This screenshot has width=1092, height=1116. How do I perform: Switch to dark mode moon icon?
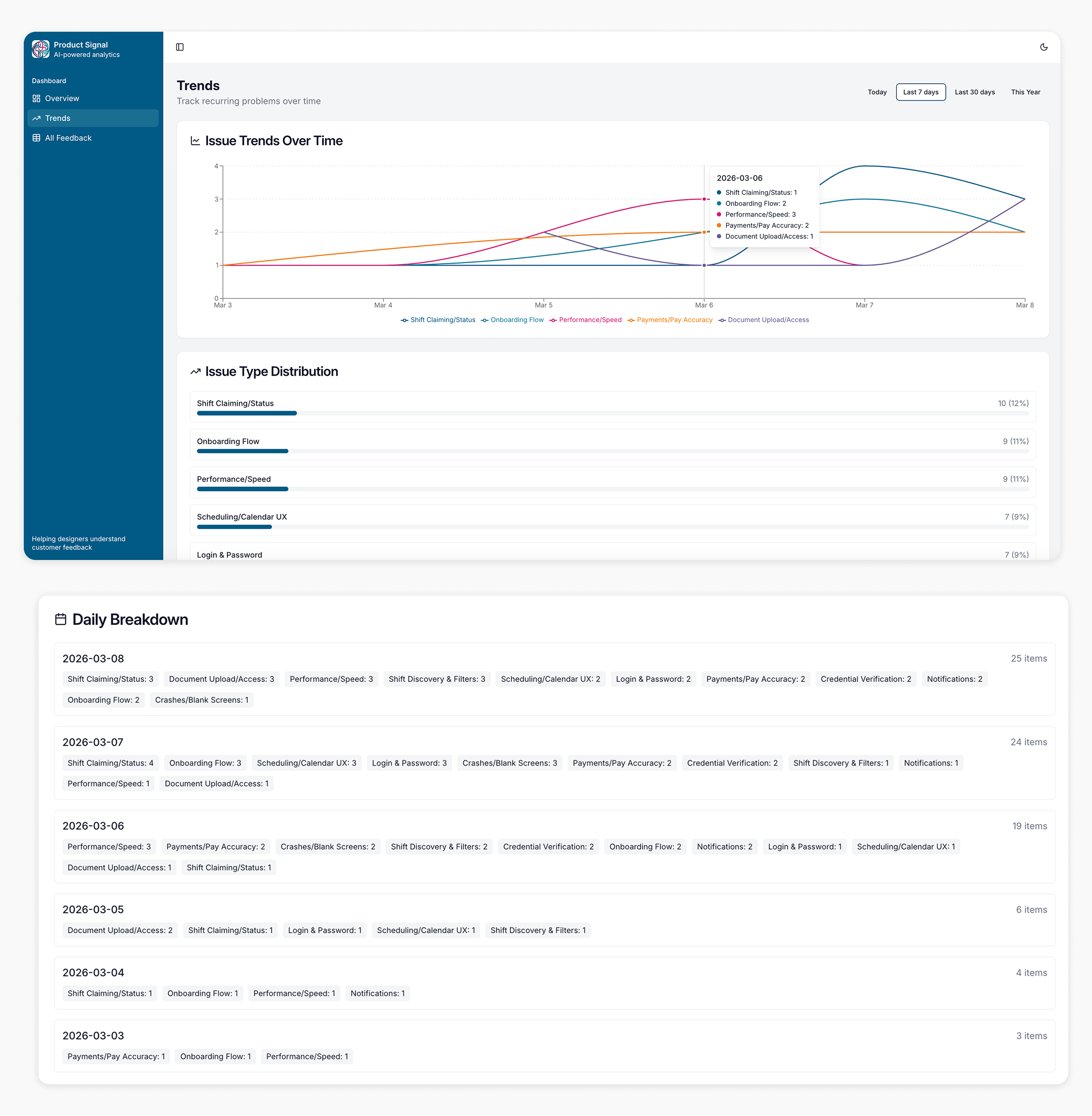click(x=1043, y=47)
